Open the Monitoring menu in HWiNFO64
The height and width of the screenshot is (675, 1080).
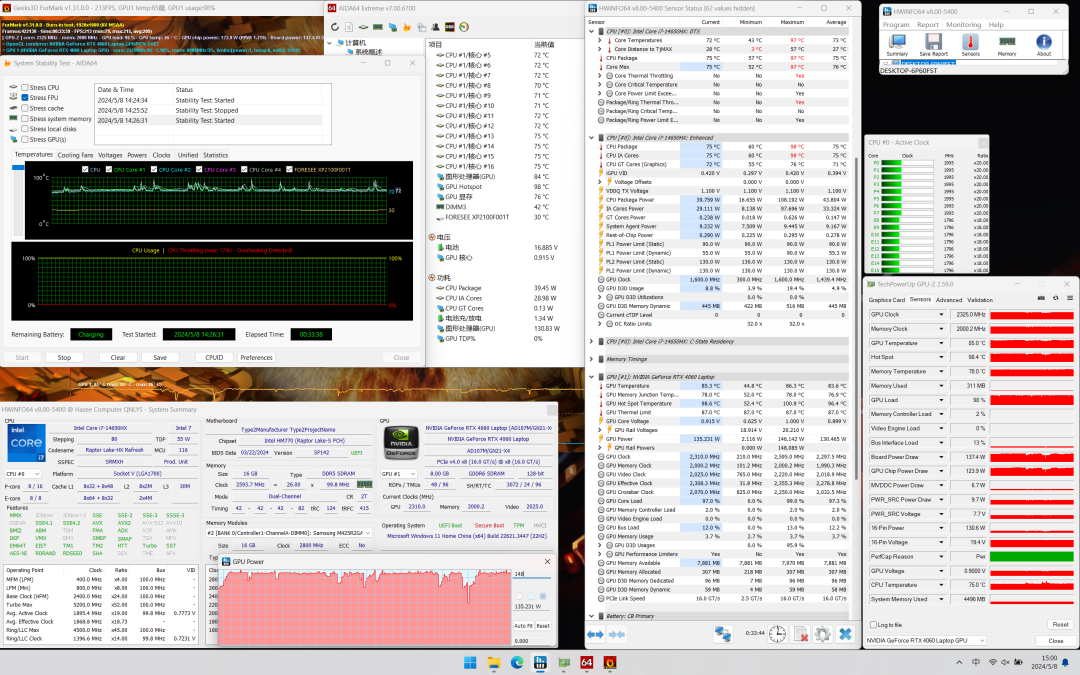click(x=963, y=24)
